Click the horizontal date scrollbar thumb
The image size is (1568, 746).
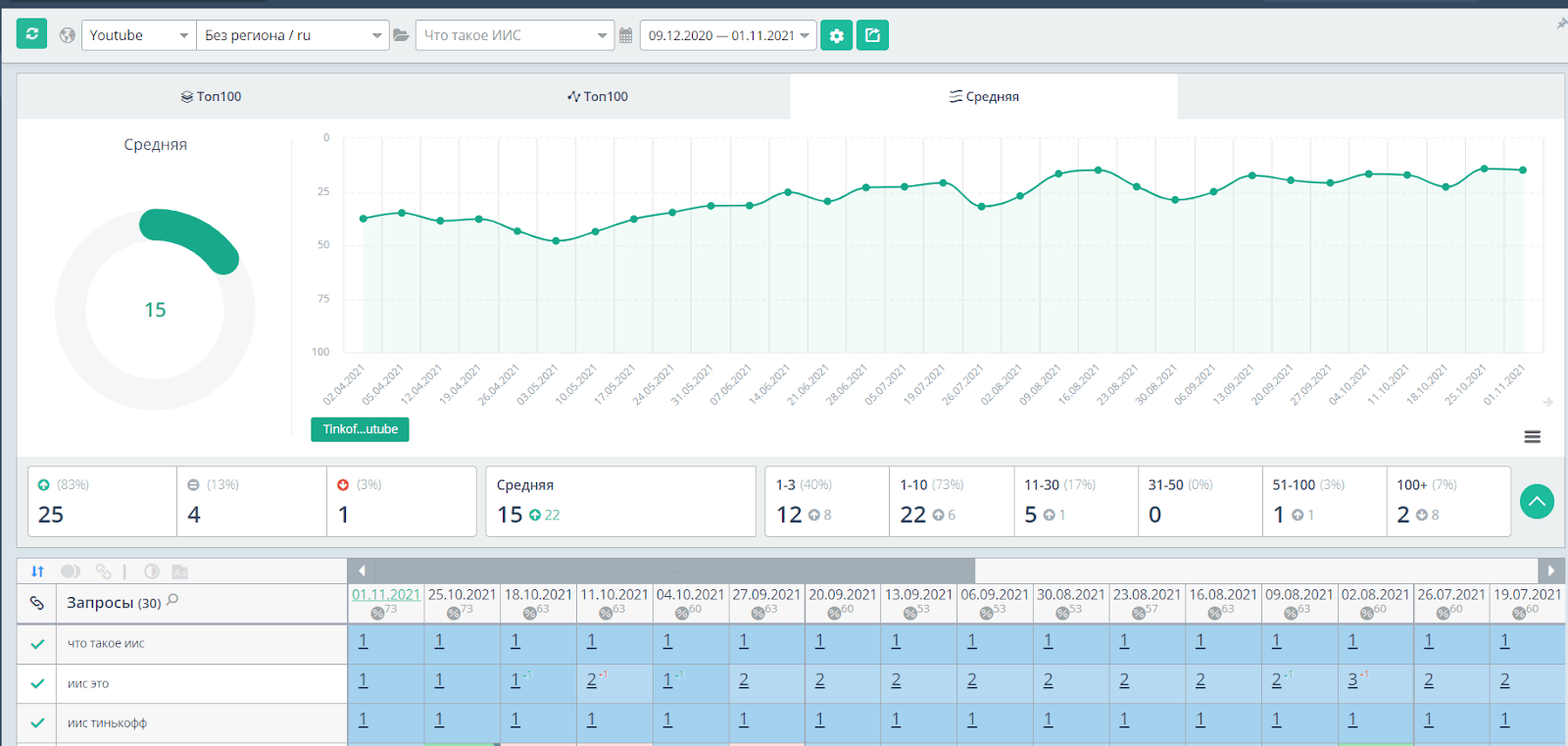674,571
